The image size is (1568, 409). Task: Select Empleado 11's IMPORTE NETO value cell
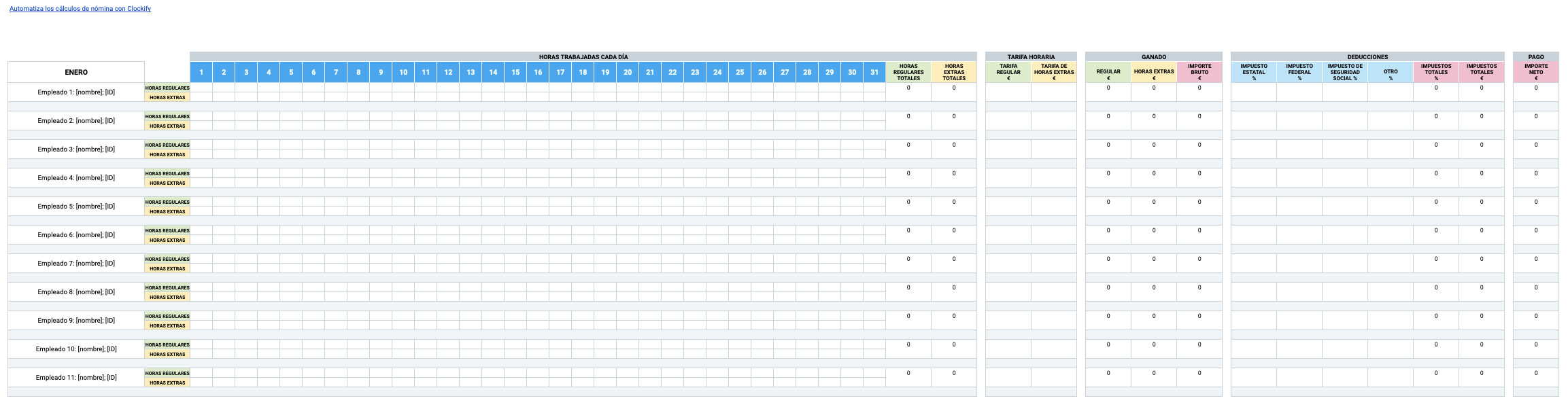(x=1536, y=378)
